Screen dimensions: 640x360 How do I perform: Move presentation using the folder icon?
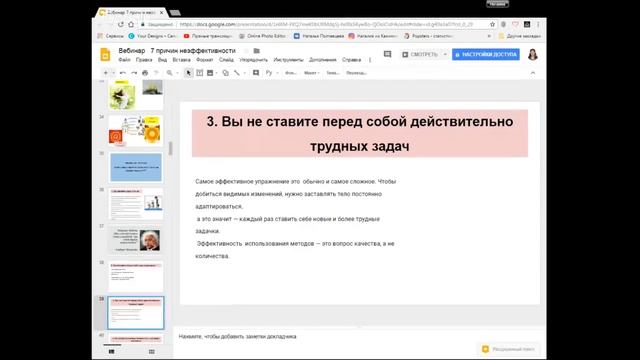257,51
